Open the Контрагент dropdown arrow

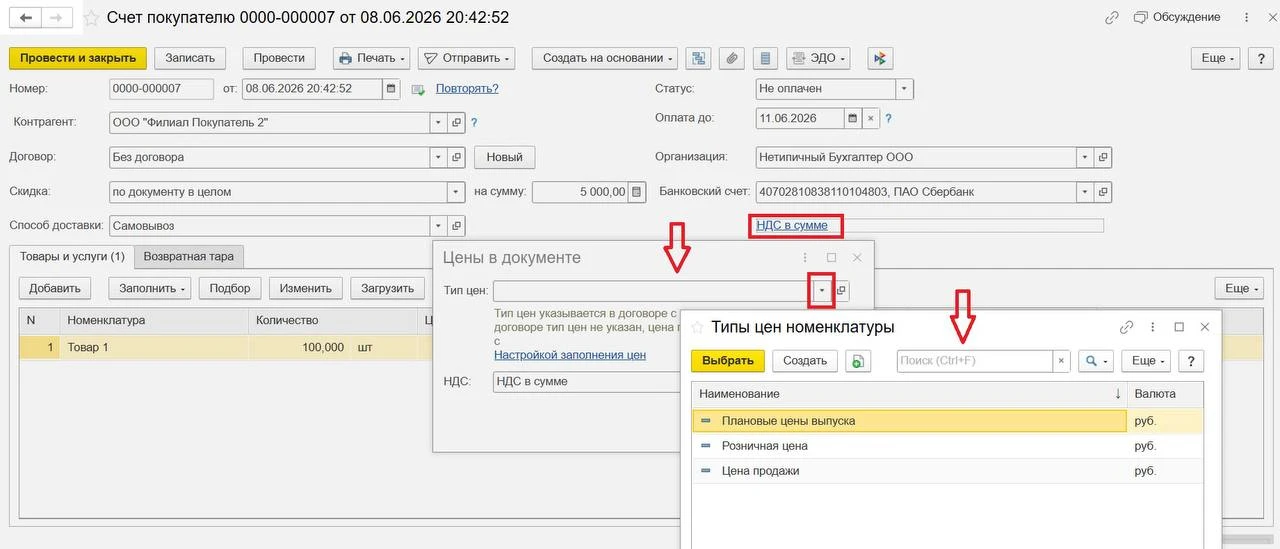point(438,123)
